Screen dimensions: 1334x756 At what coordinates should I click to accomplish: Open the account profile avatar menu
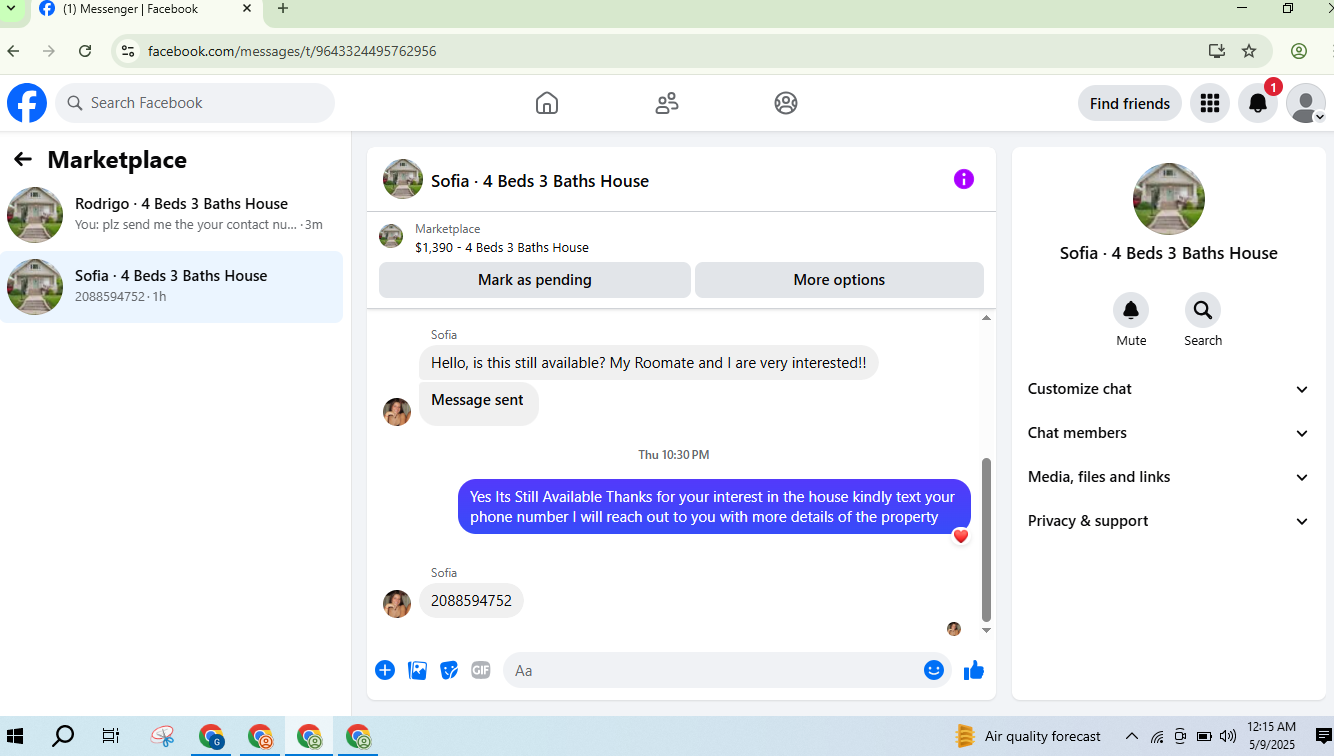(x=1306, y=103)
